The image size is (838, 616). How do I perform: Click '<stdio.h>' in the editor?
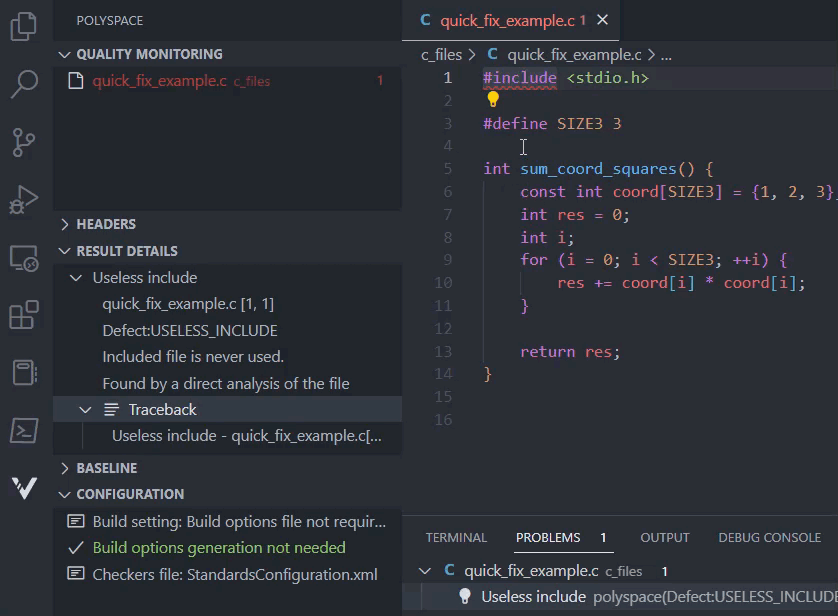tap(608, 78)
